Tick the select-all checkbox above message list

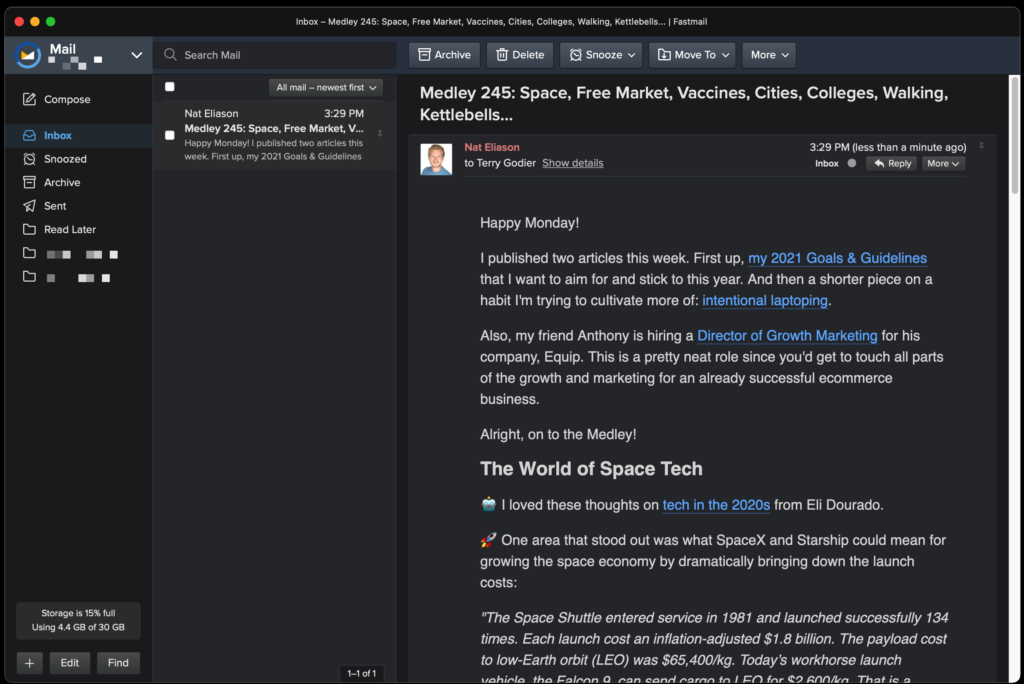coord(170,87)
